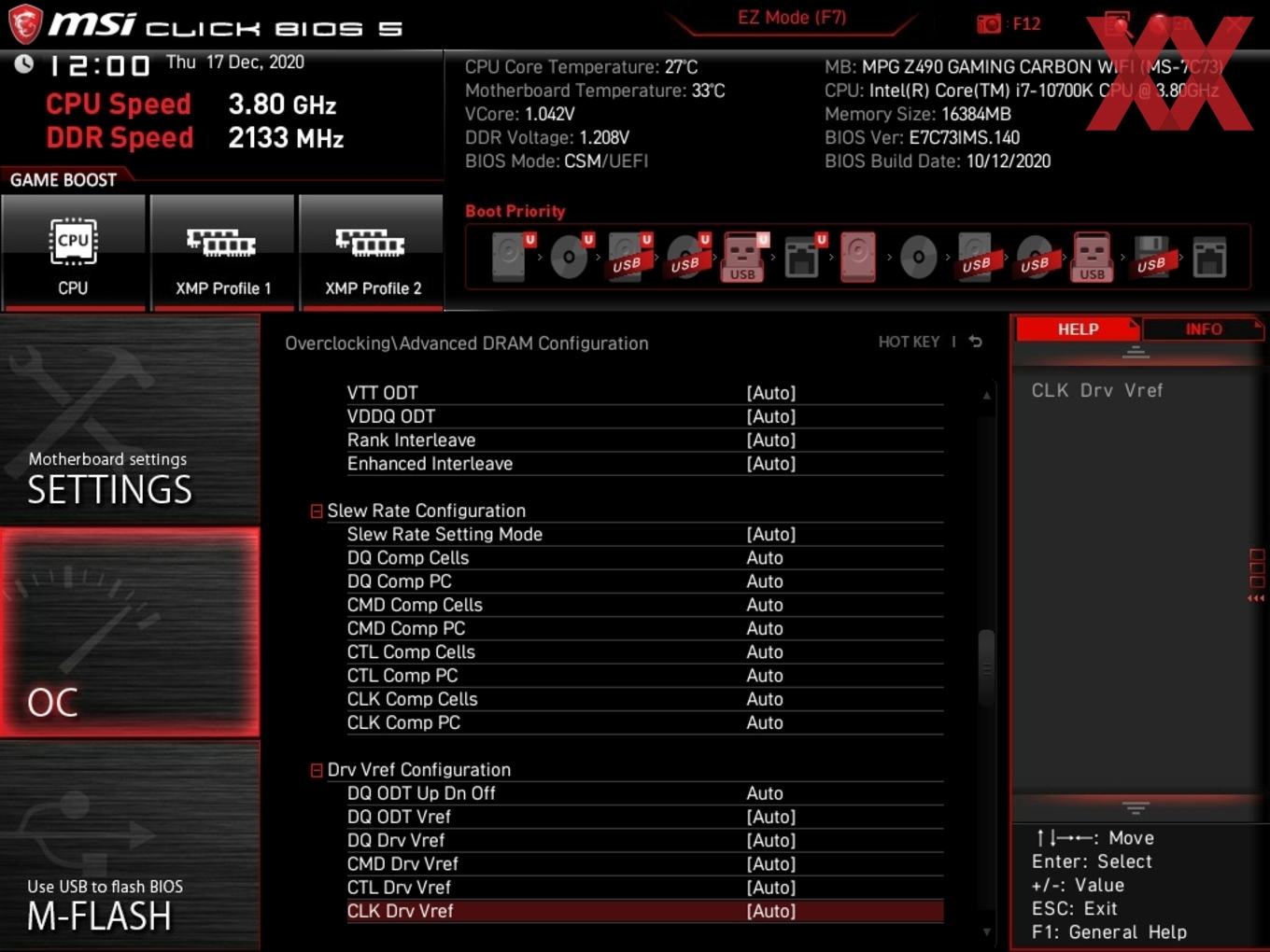Click the breadcrumb Overclocking\Advanced DRAM Configuration
Screen dimensions: 1270x952
click(x=467, y=343)
